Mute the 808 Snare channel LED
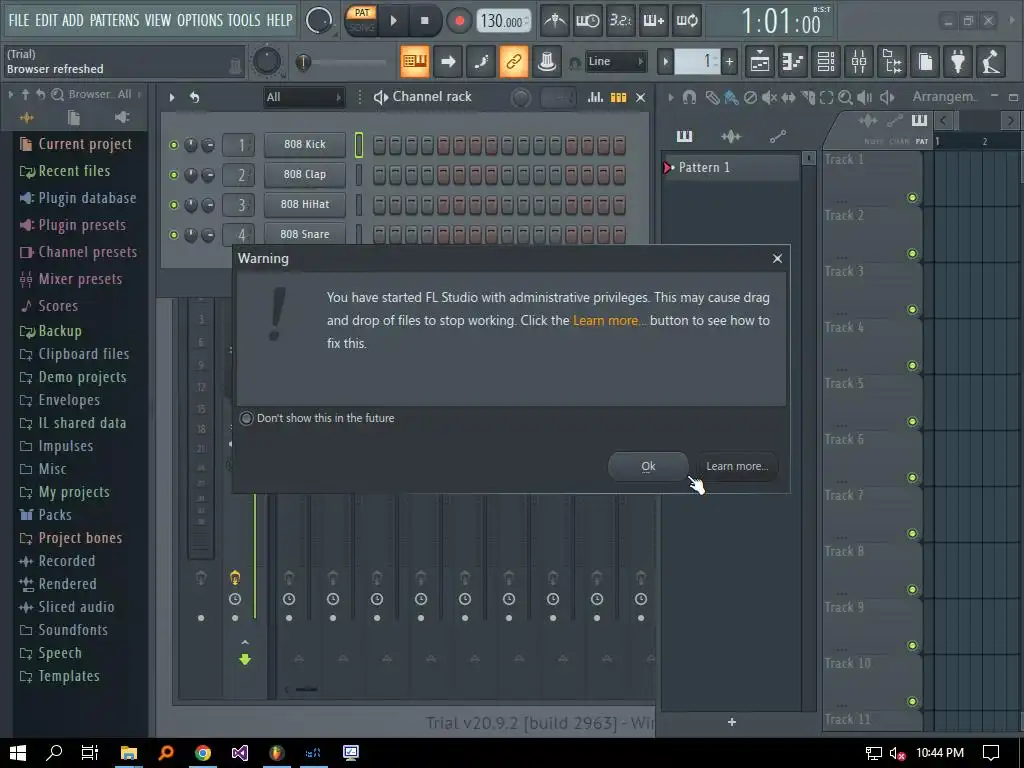Viewport: 1024px width, 768px height. (x=174, y=234)
